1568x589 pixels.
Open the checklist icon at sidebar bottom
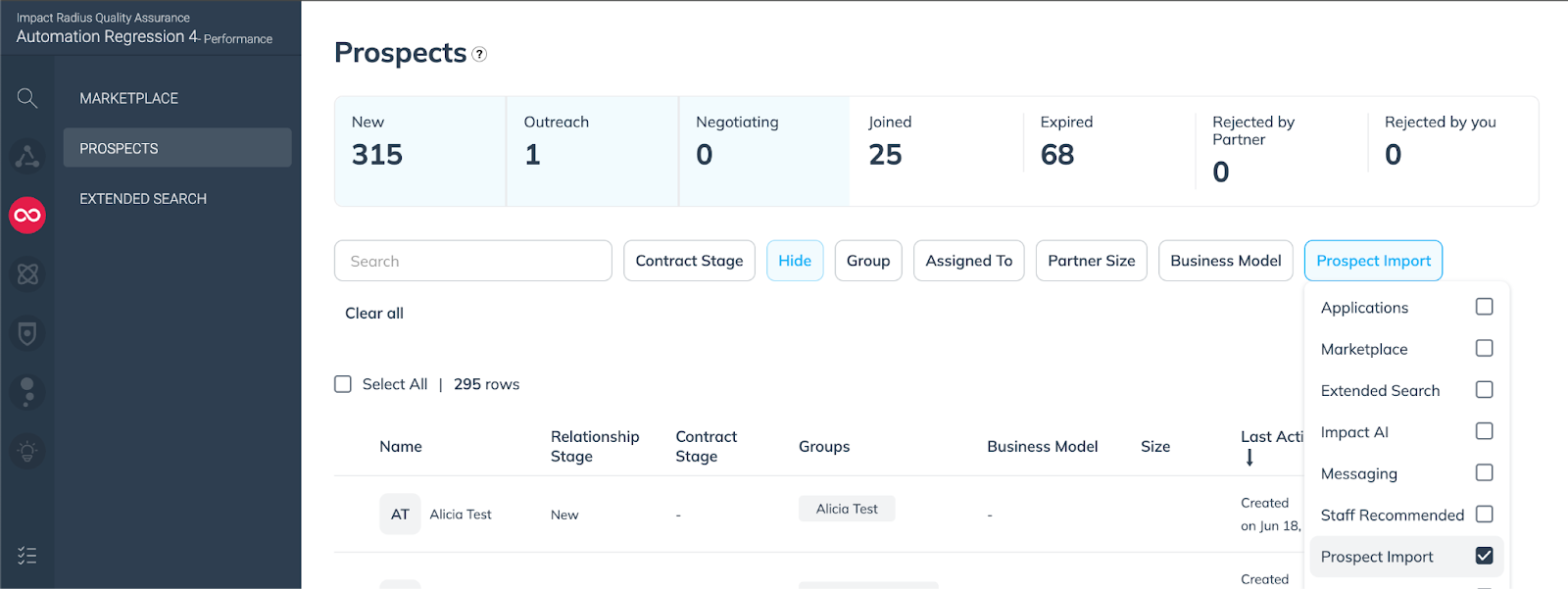27,556
